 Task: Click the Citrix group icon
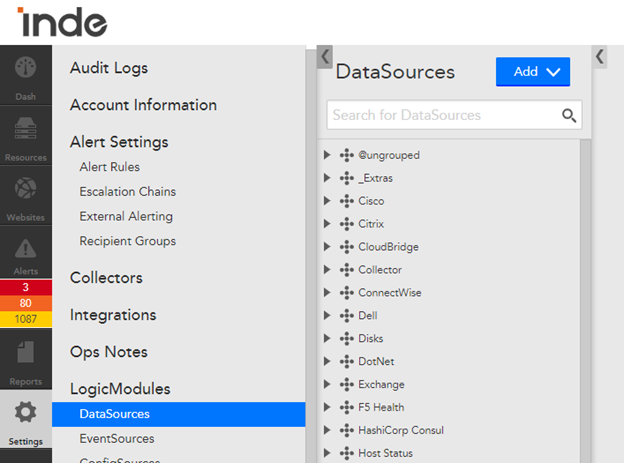(347, 224)
